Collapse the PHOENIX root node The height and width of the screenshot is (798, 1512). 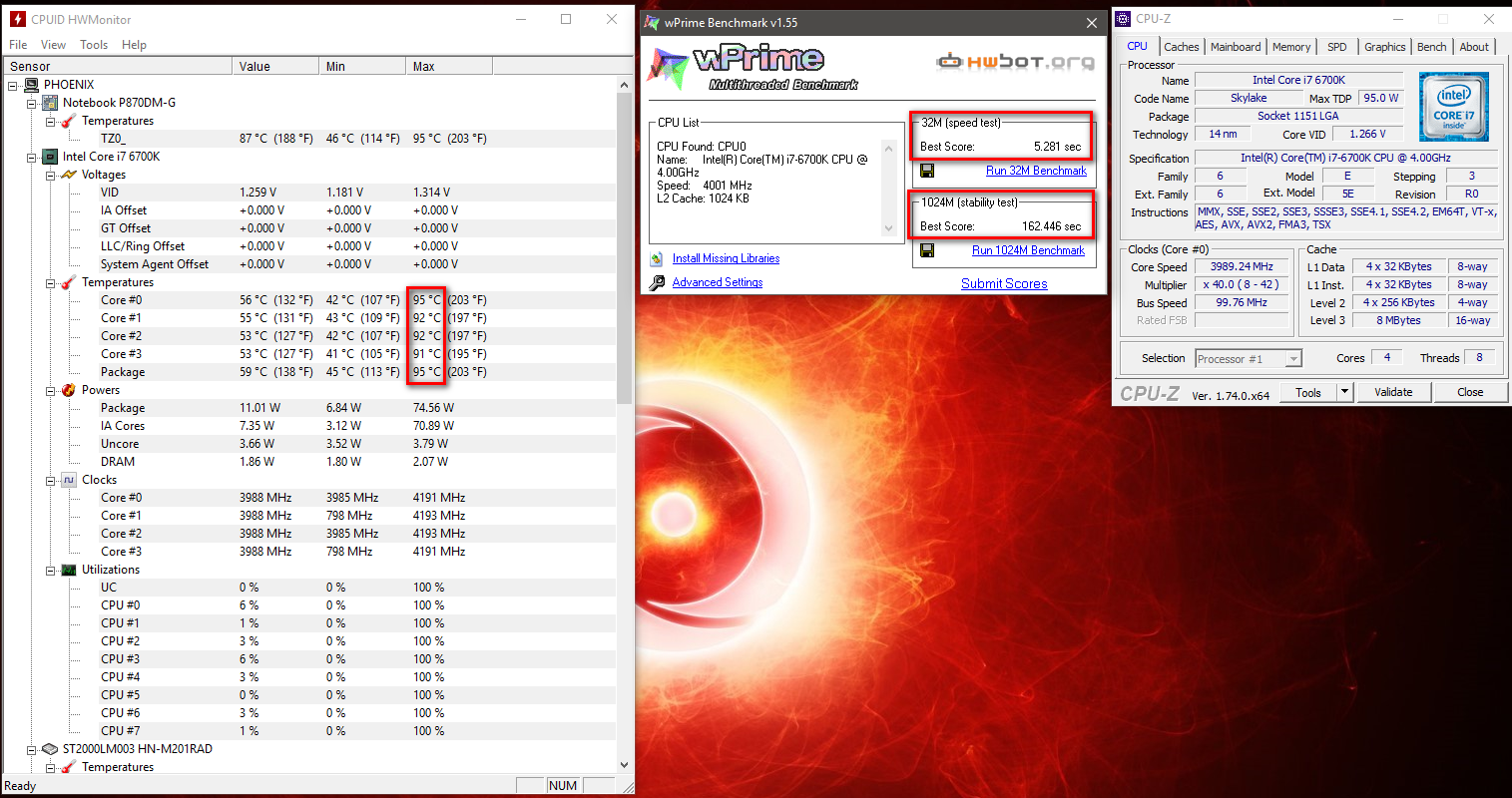[13, 85]
